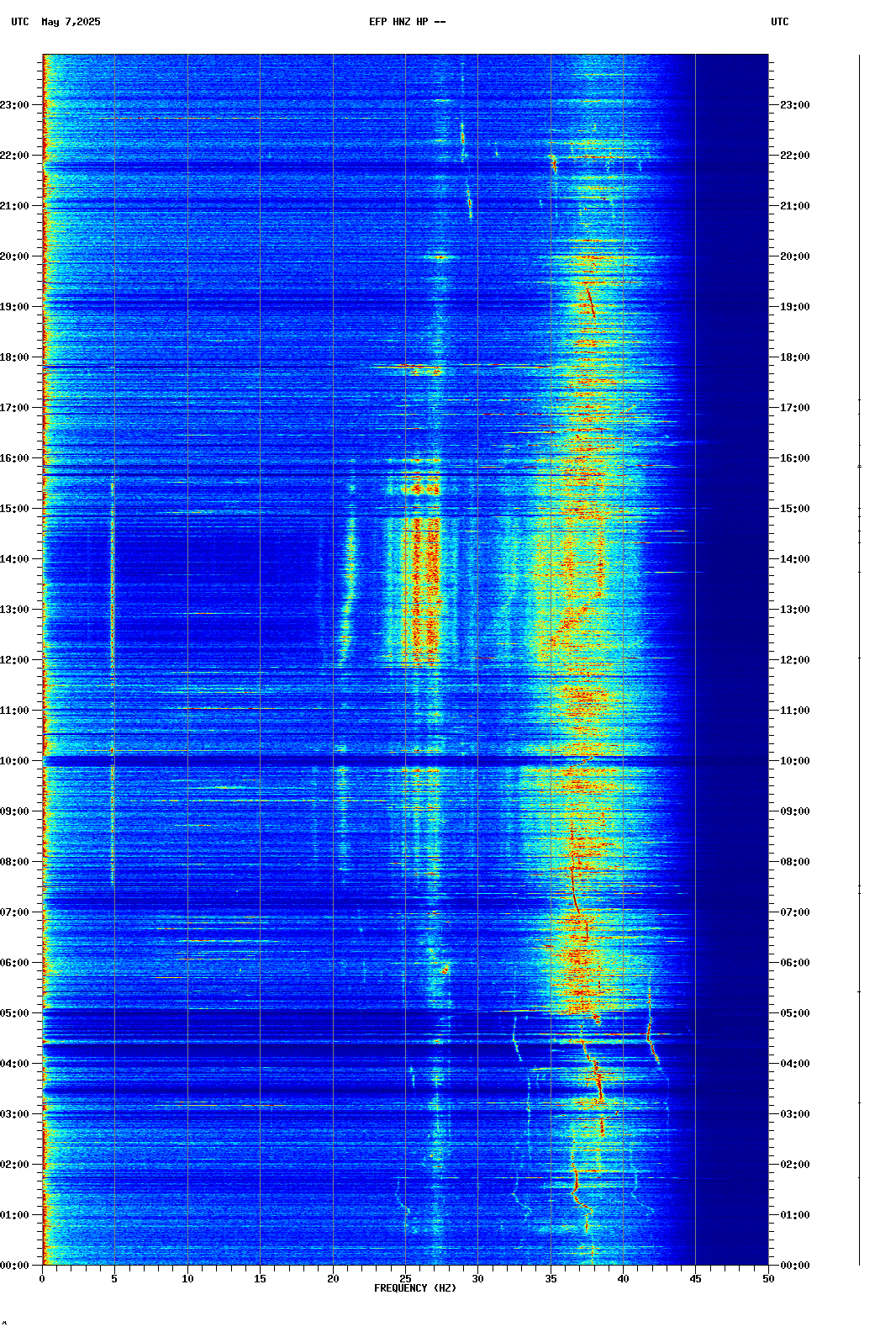Click the UTC label at top left
Viewport: 896px width, 1332px height.
(20, 22)
